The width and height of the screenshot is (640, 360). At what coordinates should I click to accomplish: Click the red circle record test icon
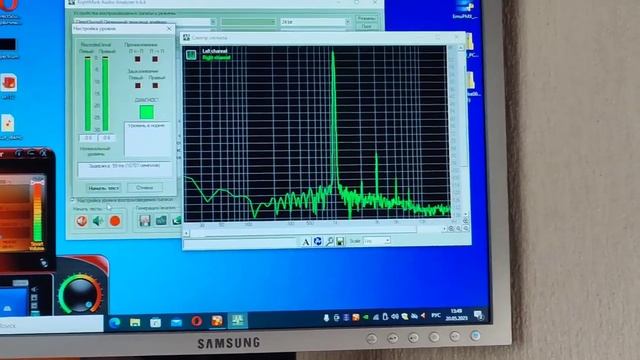point(115,221)
